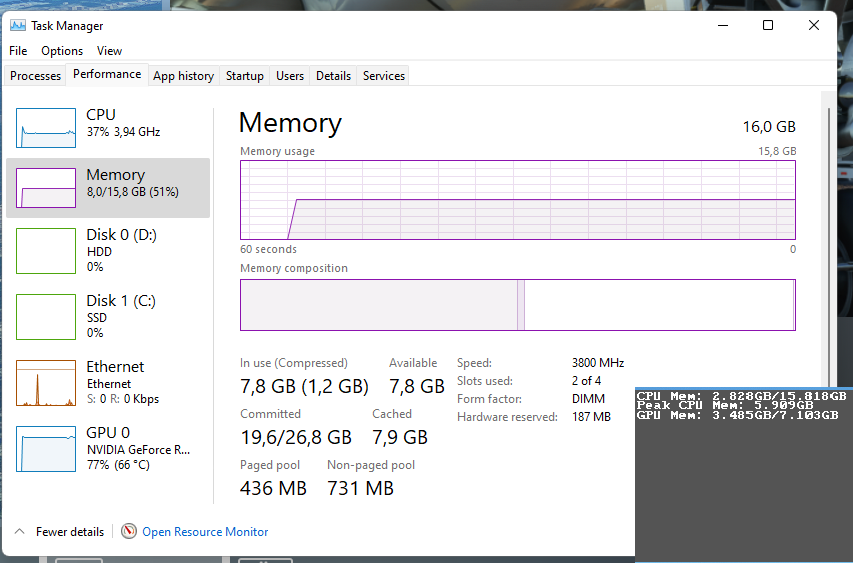The image size is (853, 563).
Task: Click the Task Manager title bar icon
Action: pyautogui.click(x=18, y=26)
